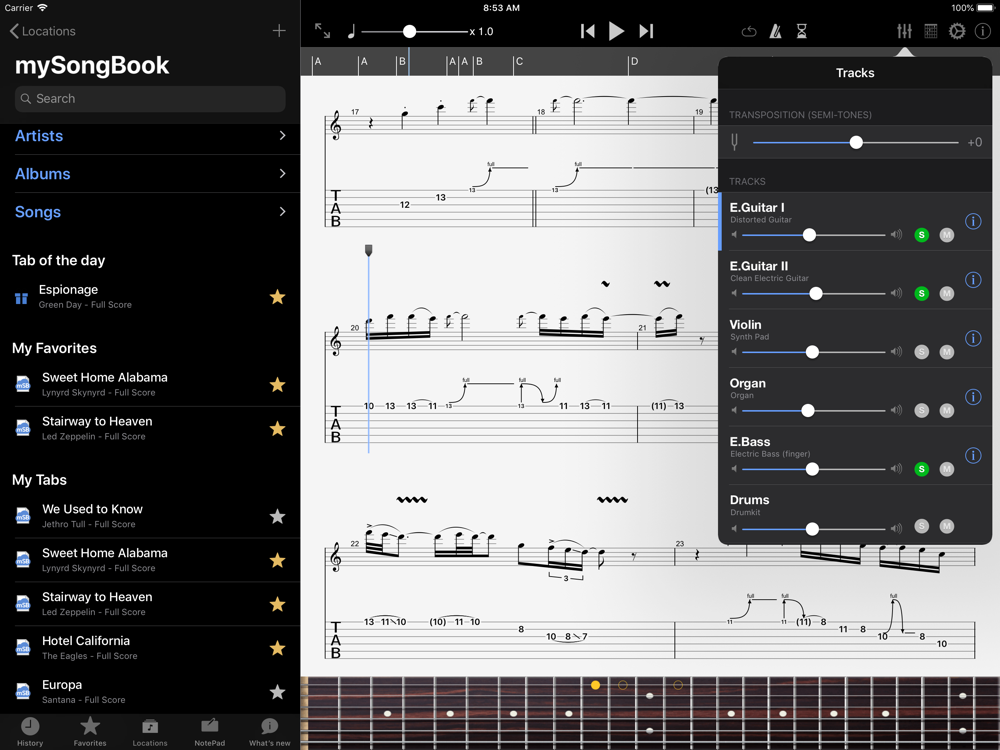Toggle favorite star for Europa

(x=277, y=691)
